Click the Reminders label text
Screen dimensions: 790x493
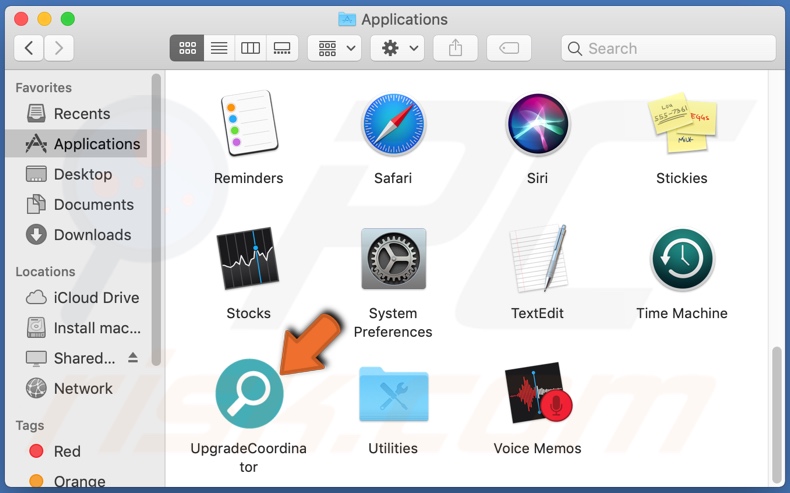coord(248,178)
